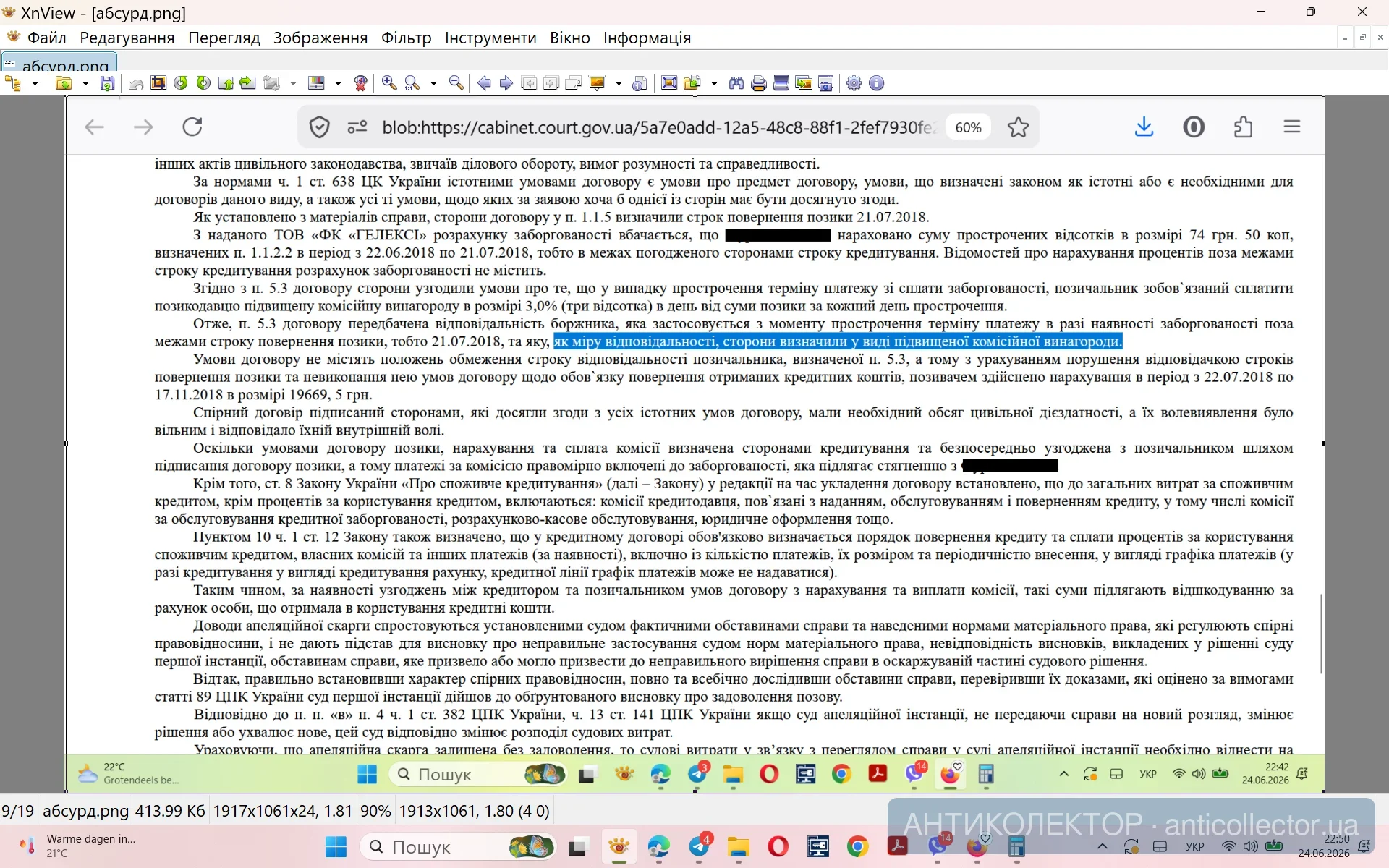Open the Інформація menu
The width and height of the screenshot is (1389, 868).
pyautogui.click(x=647, y=38)
